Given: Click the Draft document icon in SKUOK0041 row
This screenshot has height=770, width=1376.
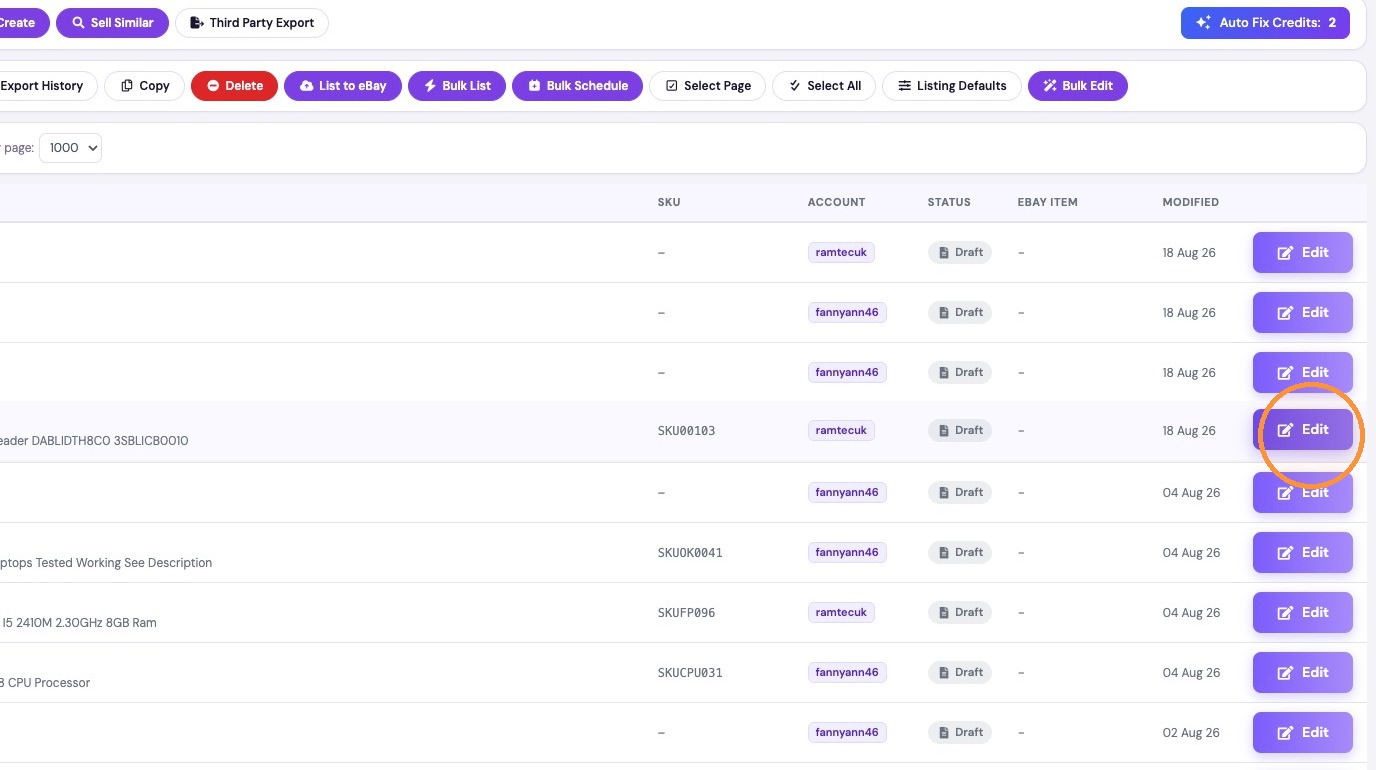Looking at the screenshot, I should point(943,552).
